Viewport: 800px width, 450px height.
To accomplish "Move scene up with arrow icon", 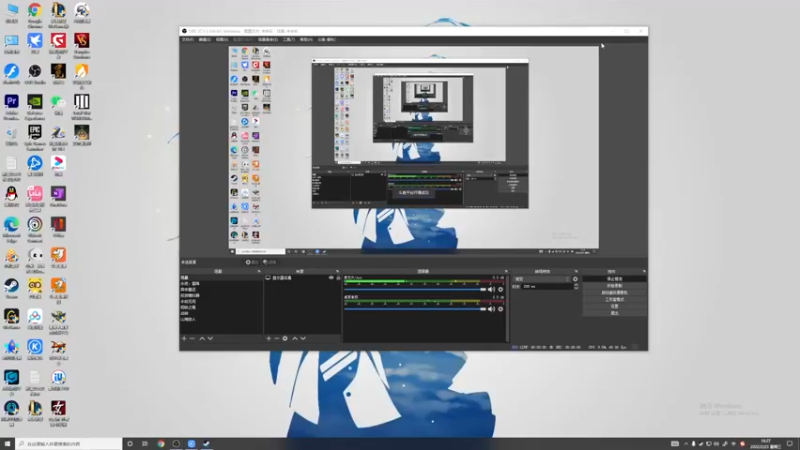I will tap(202, 338).
